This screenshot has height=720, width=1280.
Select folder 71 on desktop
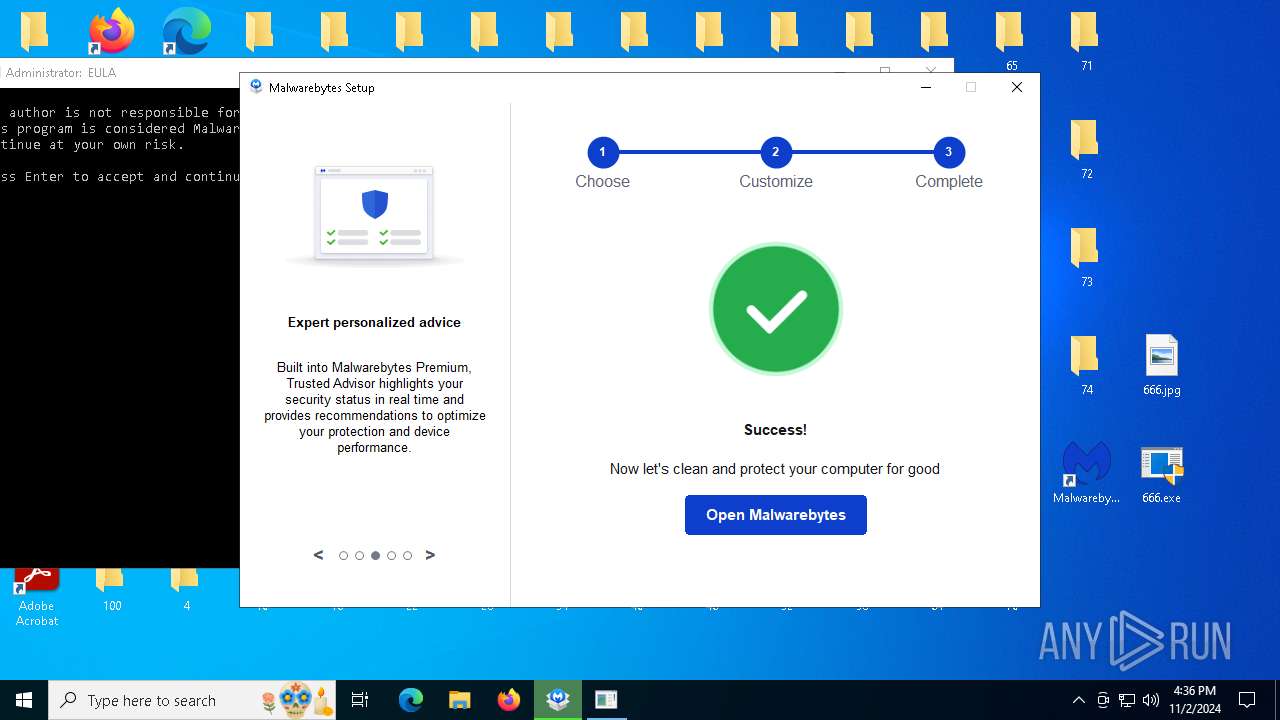point(1086,41)
